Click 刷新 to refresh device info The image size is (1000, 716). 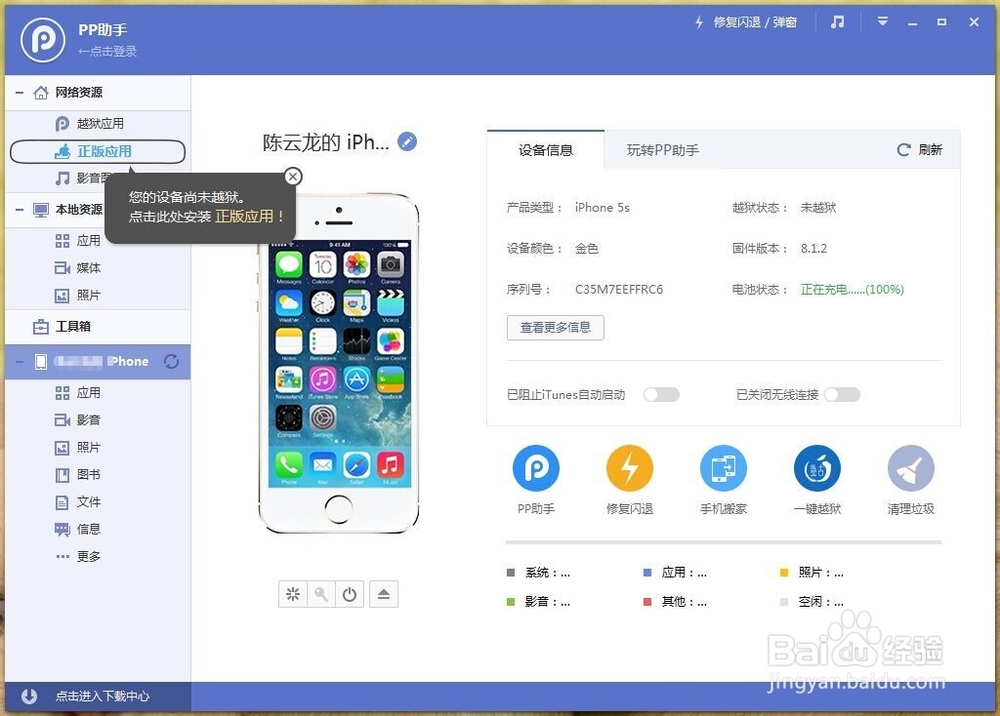919,150
